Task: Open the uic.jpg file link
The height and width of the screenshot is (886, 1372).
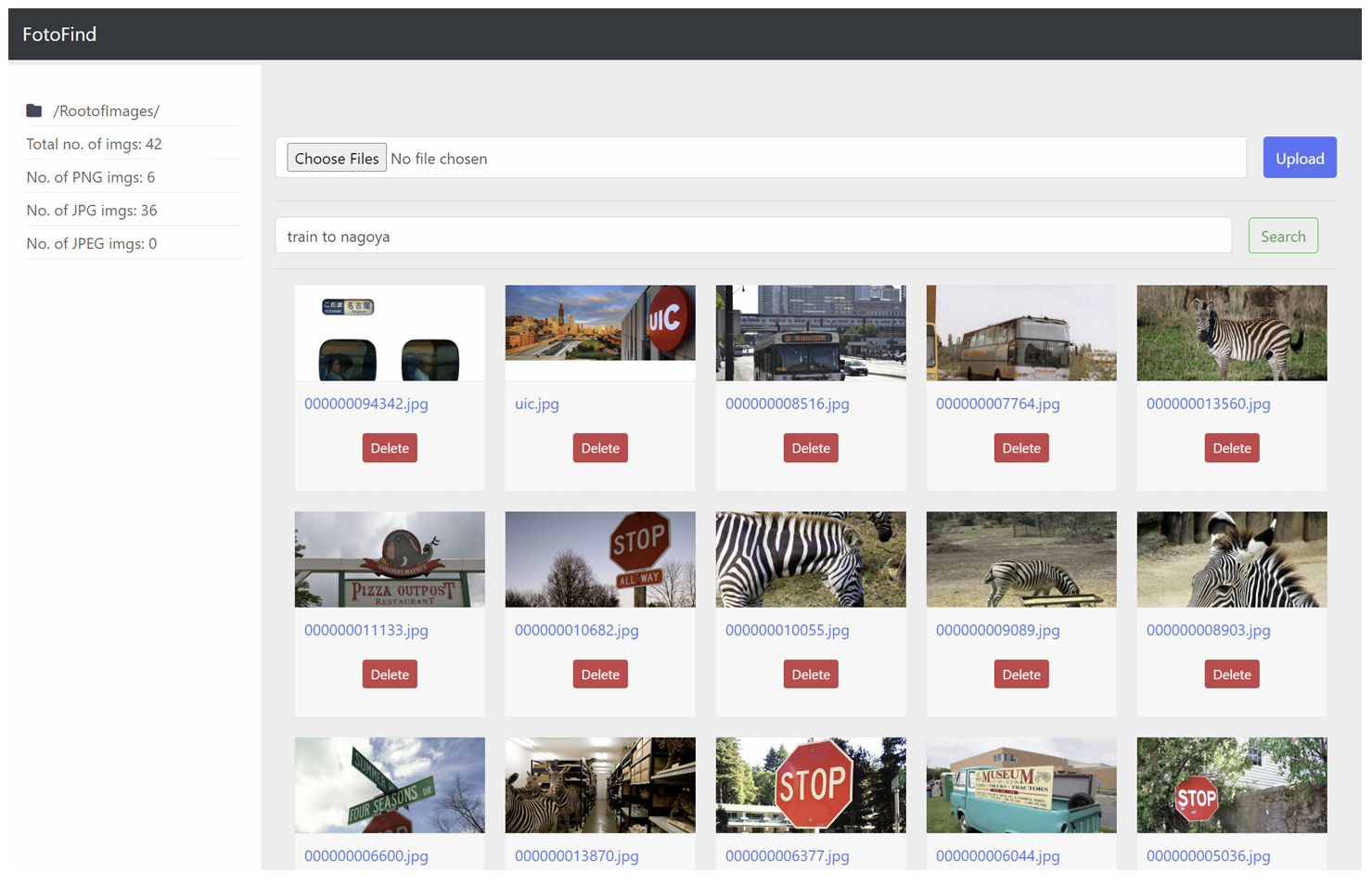Action: coord(537,404)
